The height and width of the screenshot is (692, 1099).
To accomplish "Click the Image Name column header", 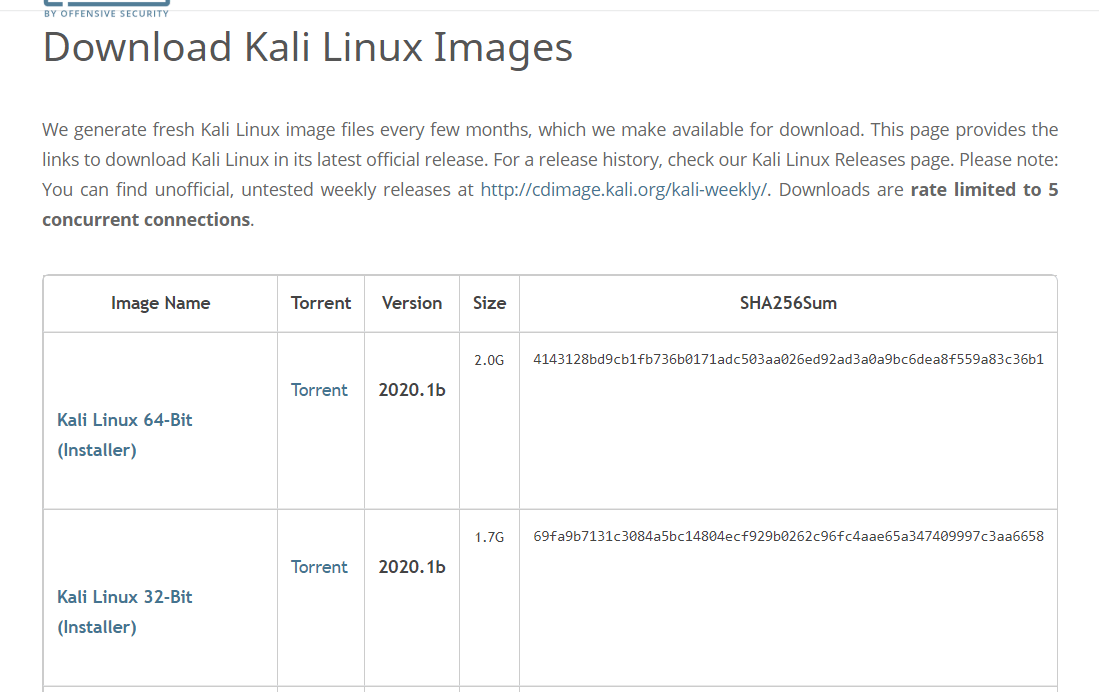I will pos(160,303).
